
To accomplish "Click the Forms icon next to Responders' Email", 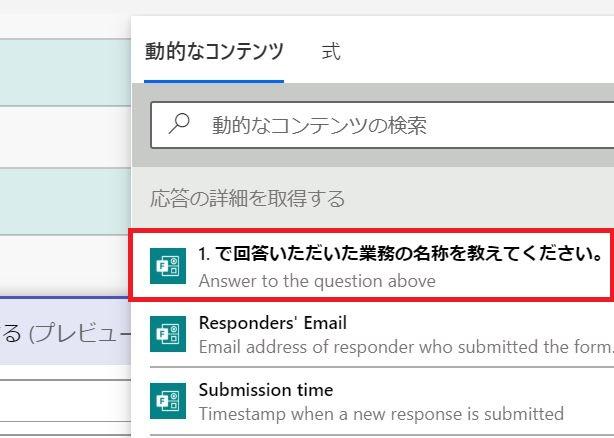I will 168,334.
